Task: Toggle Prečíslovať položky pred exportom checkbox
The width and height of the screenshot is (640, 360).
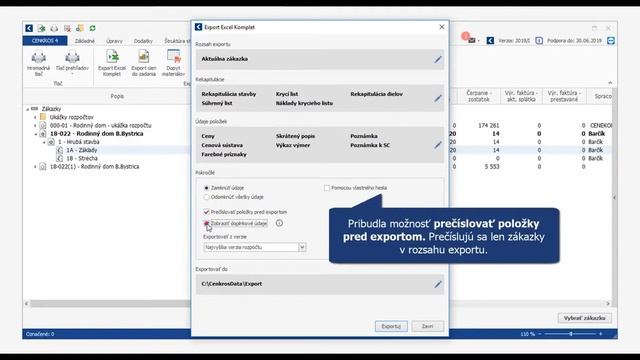Action: click(x=206, y=212)
